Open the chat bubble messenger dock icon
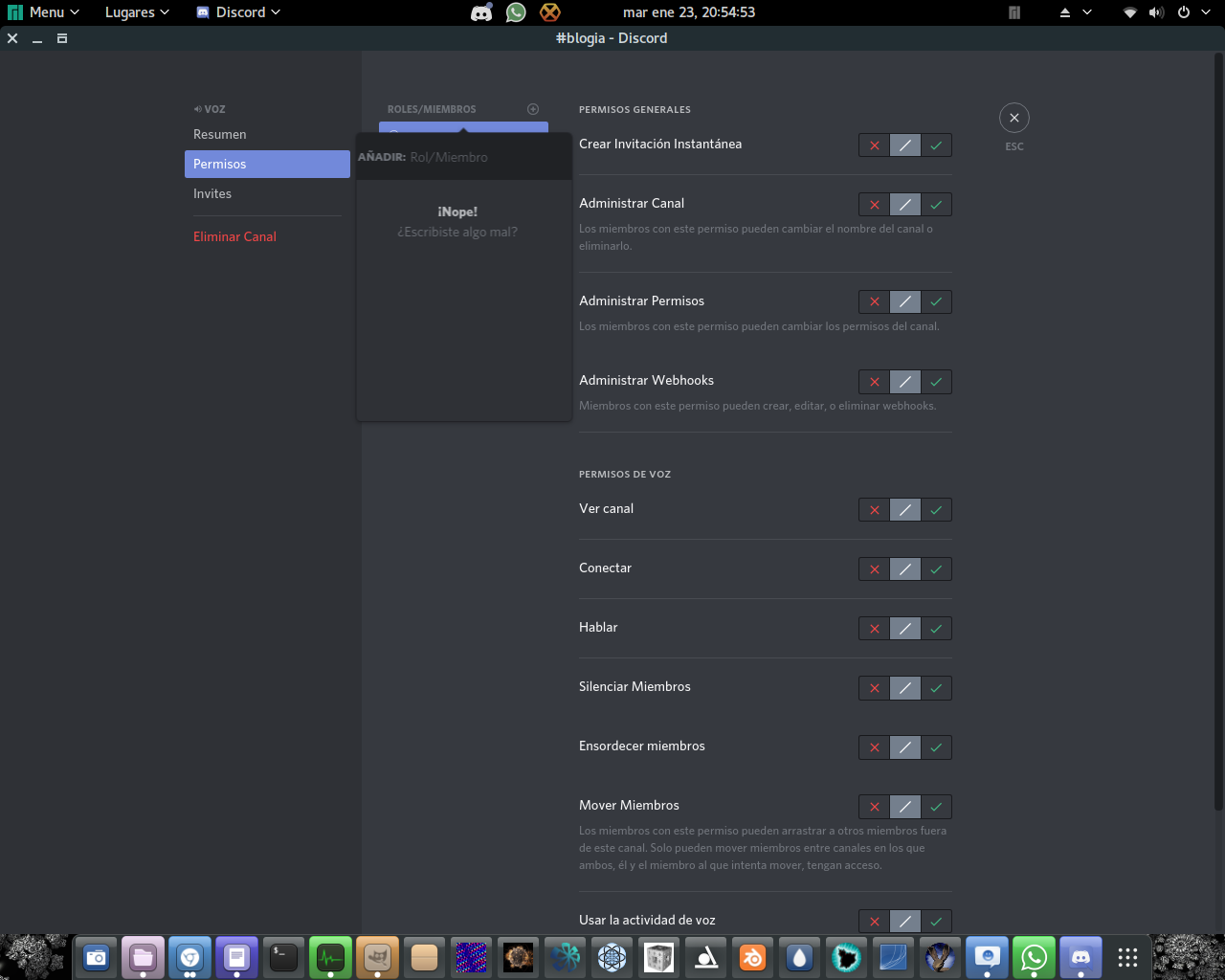The image size is (1225, 980). tap(987, 957)
